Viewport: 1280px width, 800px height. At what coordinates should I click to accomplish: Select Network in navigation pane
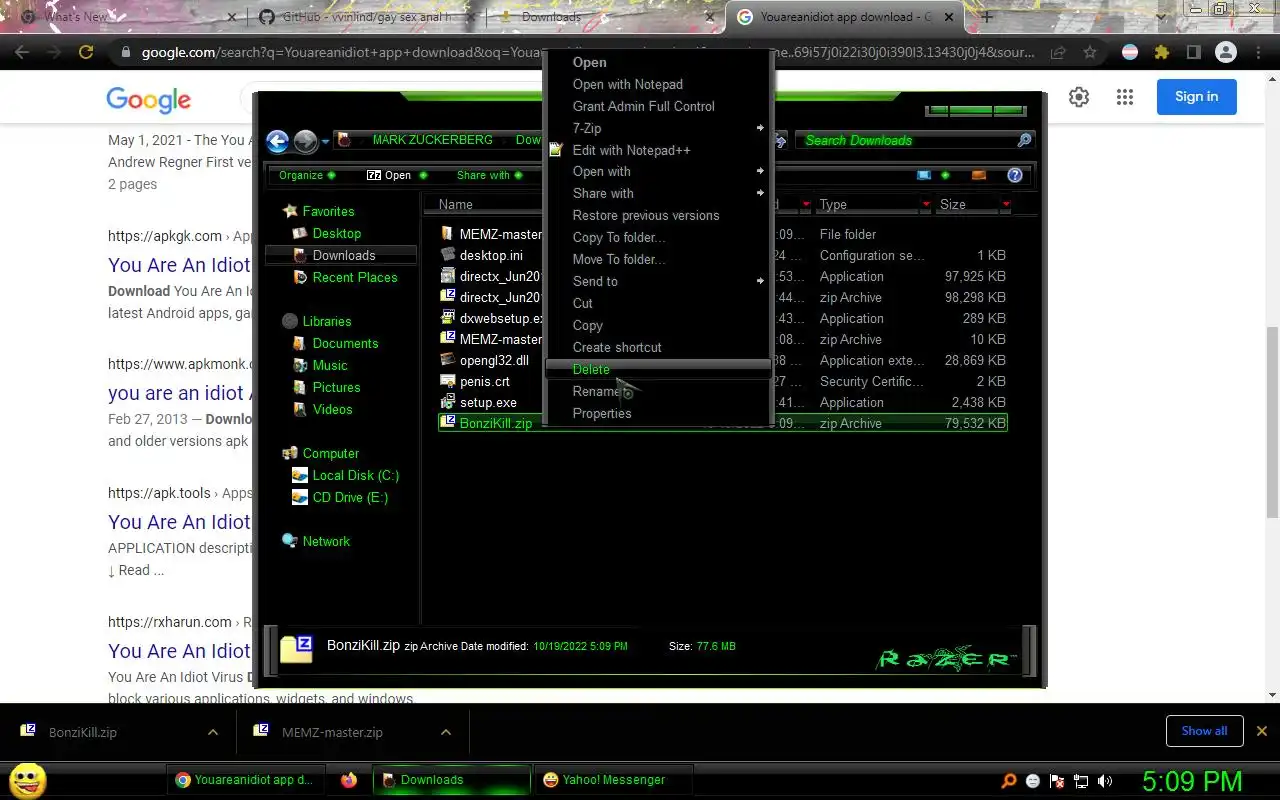(x=316, y=541)
